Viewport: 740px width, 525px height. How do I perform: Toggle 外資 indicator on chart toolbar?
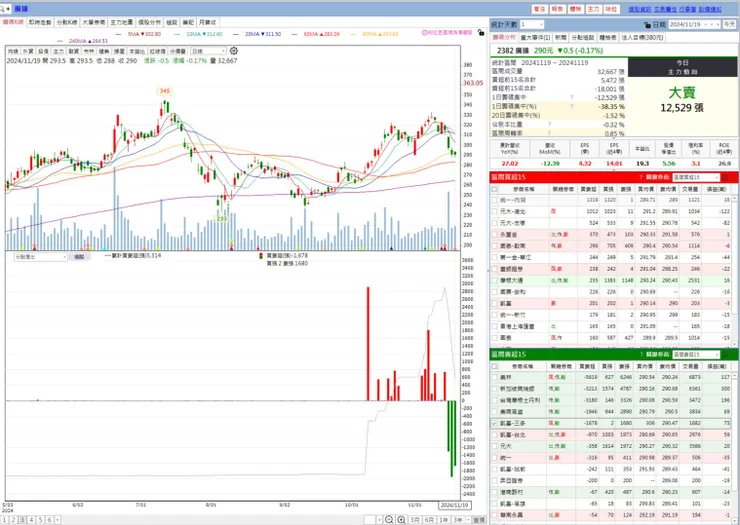click(x=28, y=51)
